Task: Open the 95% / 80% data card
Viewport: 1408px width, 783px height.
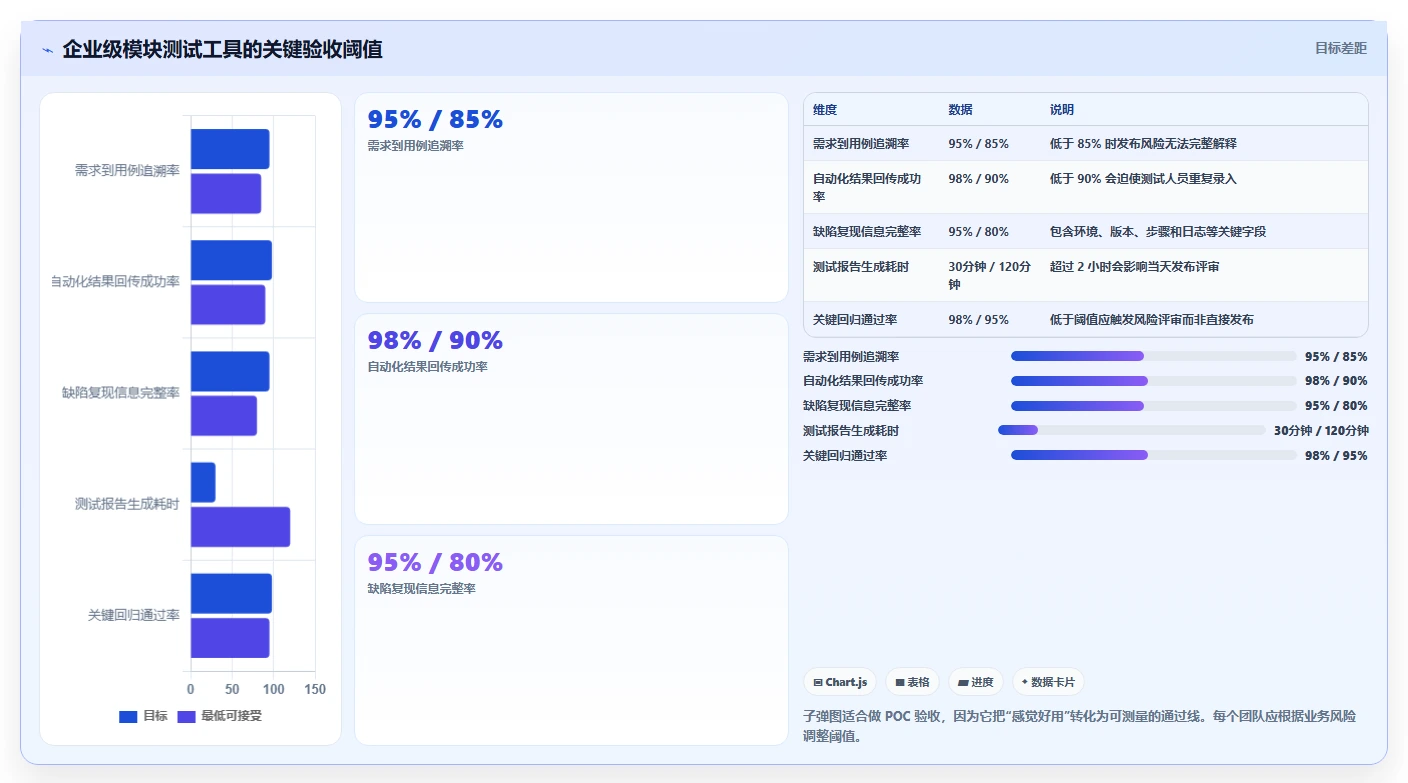Action: pyautogui.click(x=571, y=640)
